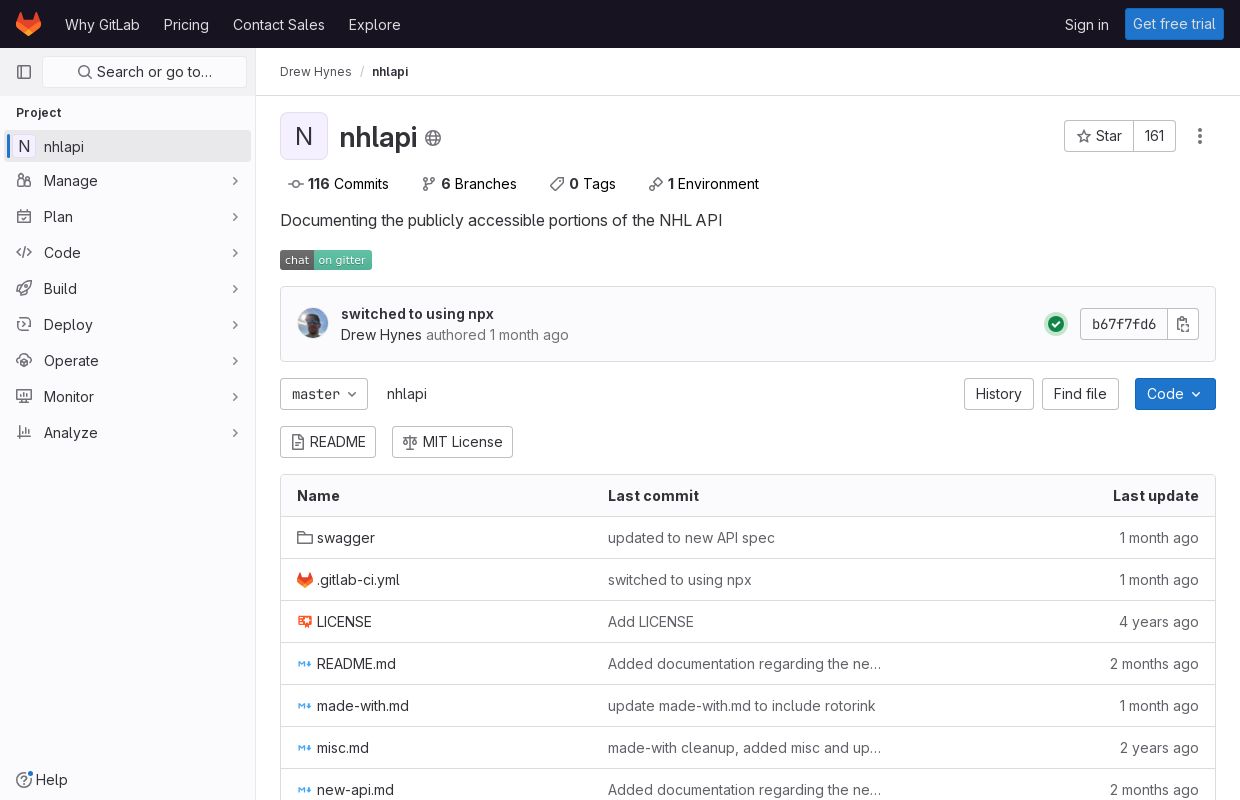Click the Search or go to field
The image size is (1240, 800).
(144, 72)
